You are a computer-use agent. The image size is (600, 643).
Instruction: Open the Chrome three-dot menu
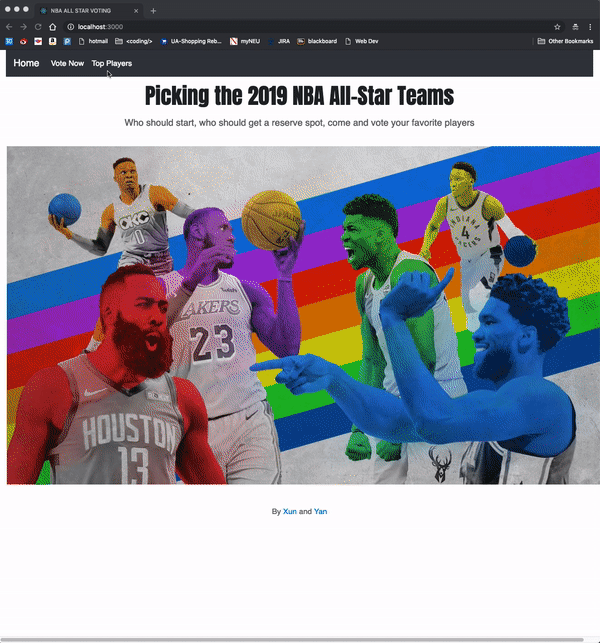click(x=590, y=27)
